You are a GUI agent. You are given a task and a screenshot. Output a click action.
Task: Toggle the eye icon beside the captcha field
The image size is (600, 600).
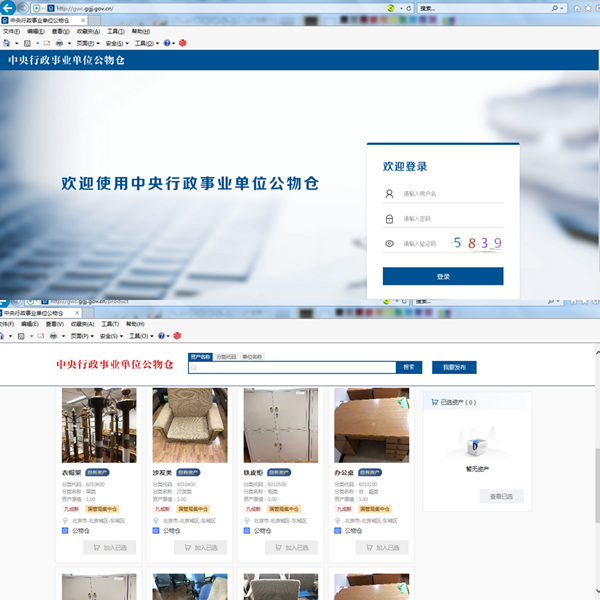(x=389, y=243)
